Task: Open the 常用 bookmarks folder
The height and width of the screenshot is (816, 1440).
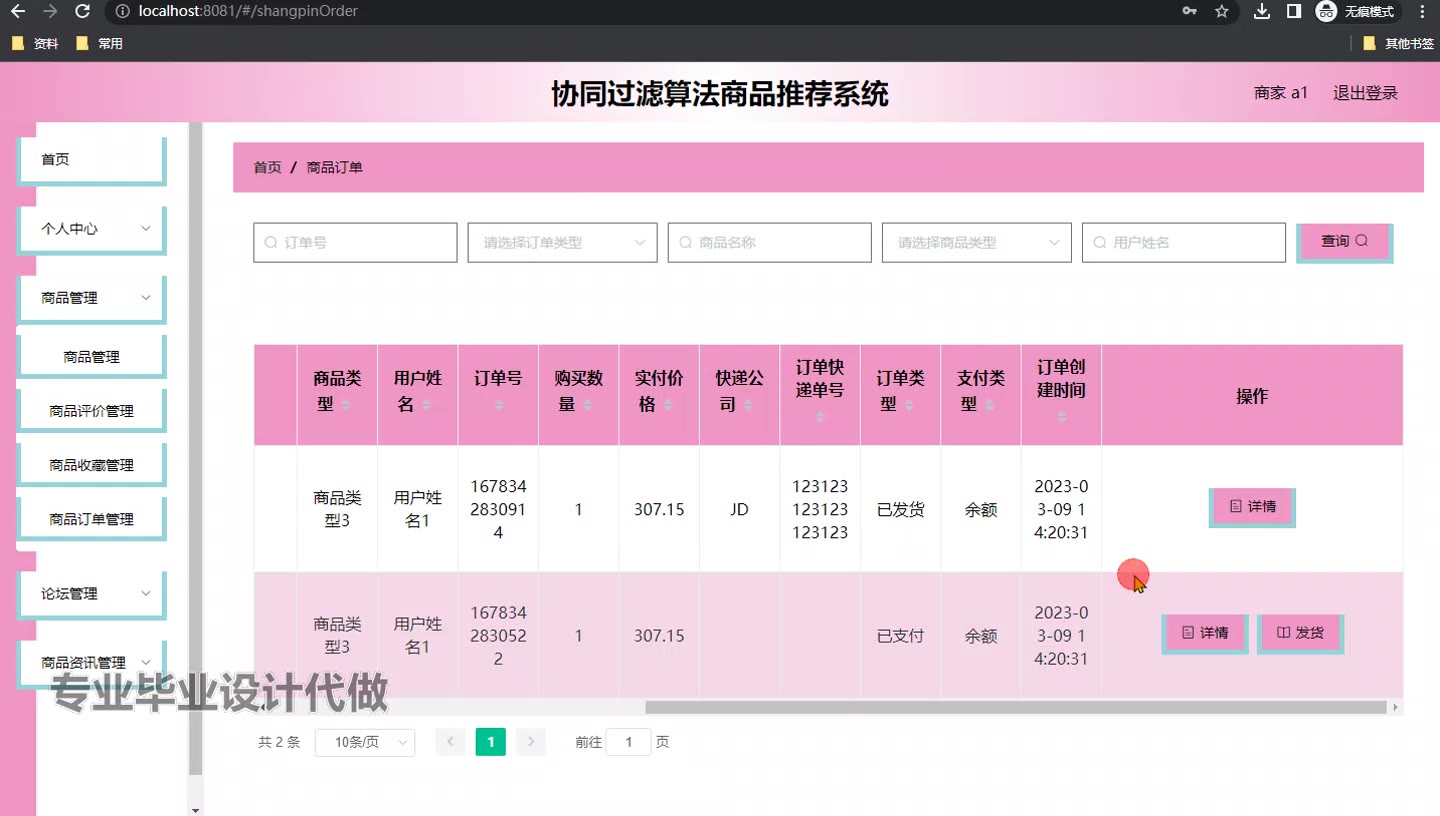Action: [99, 43]
